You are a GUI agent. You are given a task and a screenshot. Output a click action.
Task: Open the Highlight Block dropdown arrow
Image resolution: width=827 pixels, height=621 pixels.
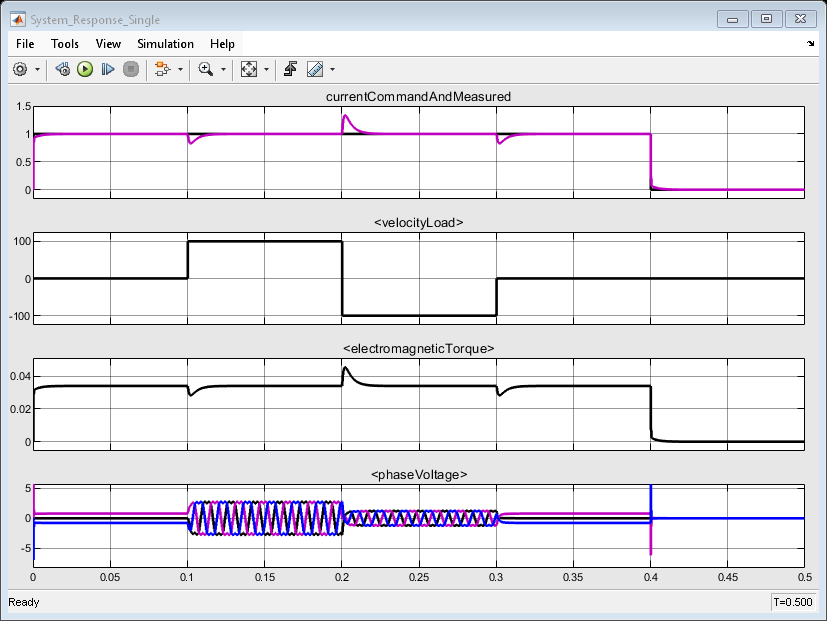pyautogui.click(x=180, y=70)
